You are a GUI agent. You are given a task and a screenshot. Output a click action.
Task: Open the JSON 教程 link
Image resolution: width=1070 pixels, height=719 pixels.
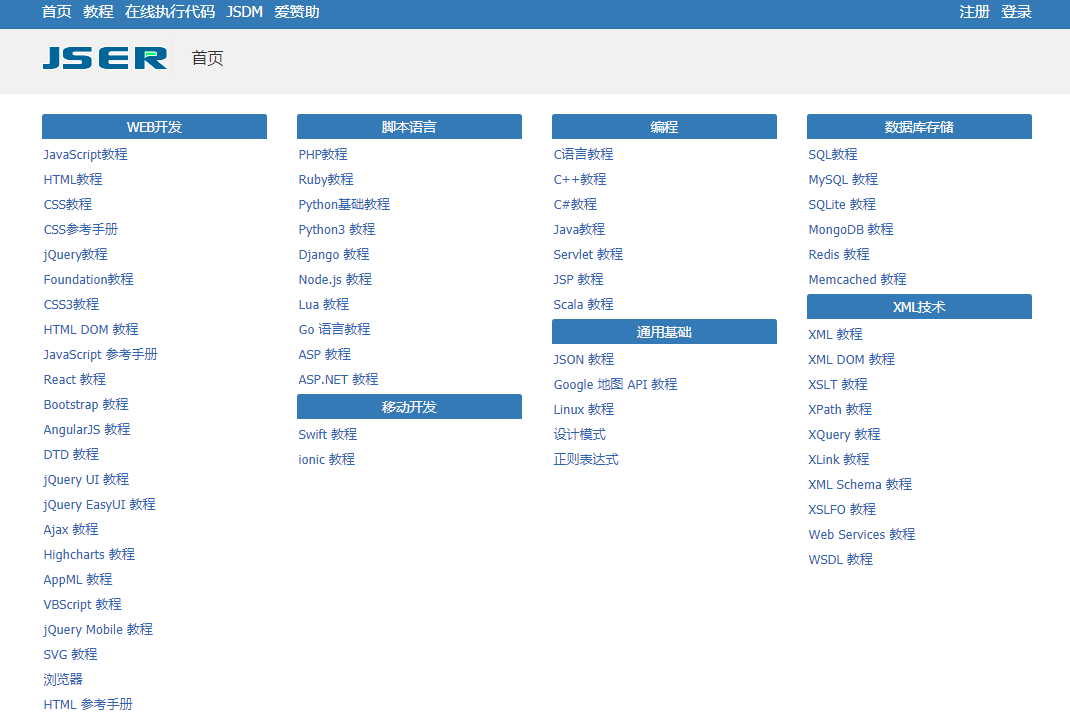tap(583, 360)
